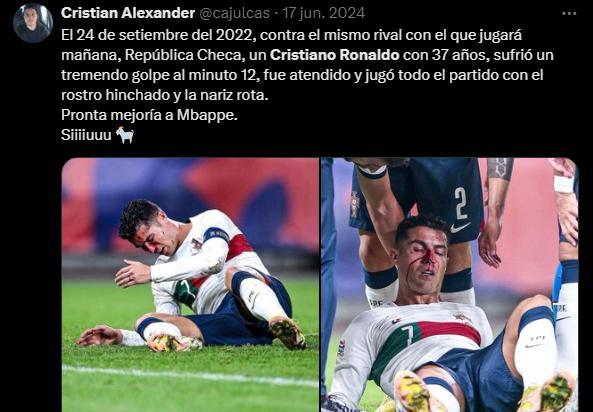
Task: View right photo of bleeding player lying down
Action: 450,285
